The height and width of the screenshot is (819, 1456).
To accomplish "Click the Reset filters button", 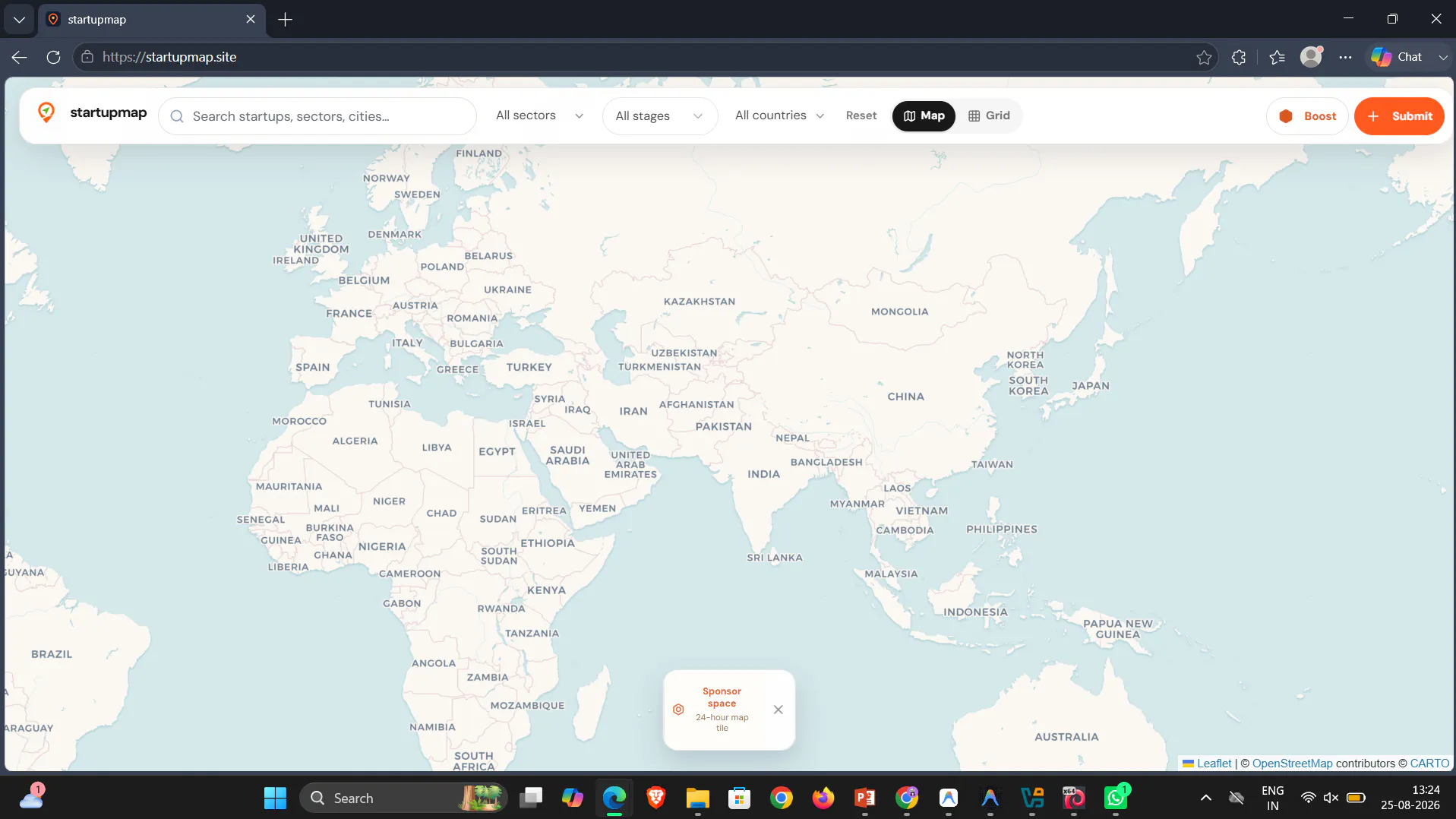I will tap(861, 115).
